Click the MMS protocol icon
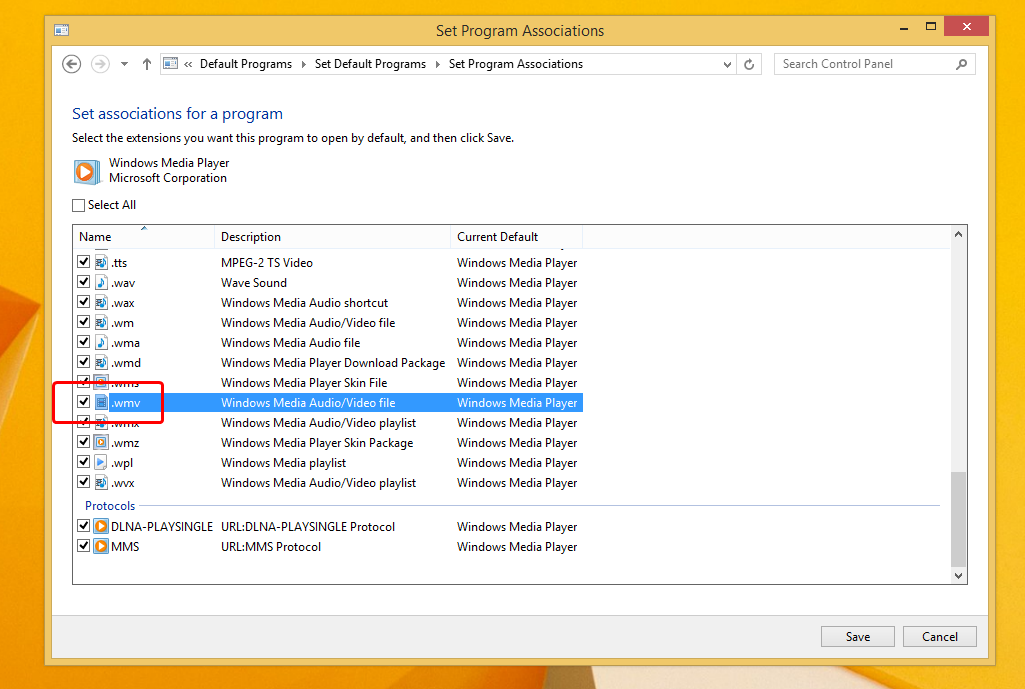 (x=101, y=546)
